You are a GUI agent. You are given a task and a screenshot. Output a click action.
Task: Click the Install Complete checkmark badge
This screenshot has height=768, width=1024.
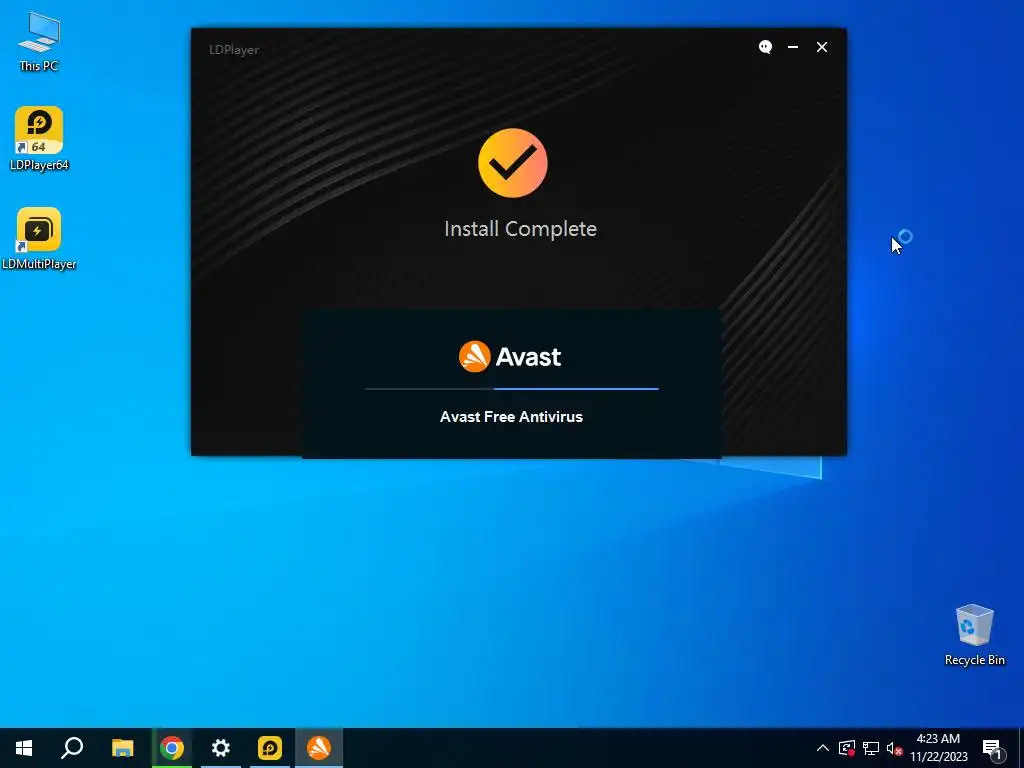[513, 163]
